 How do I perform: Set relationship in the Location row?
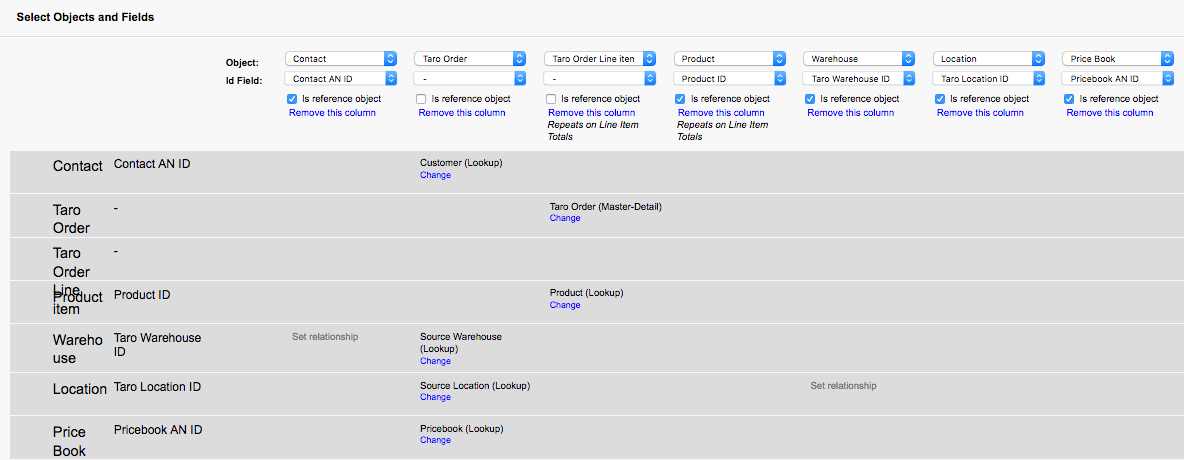coord(843,386)
